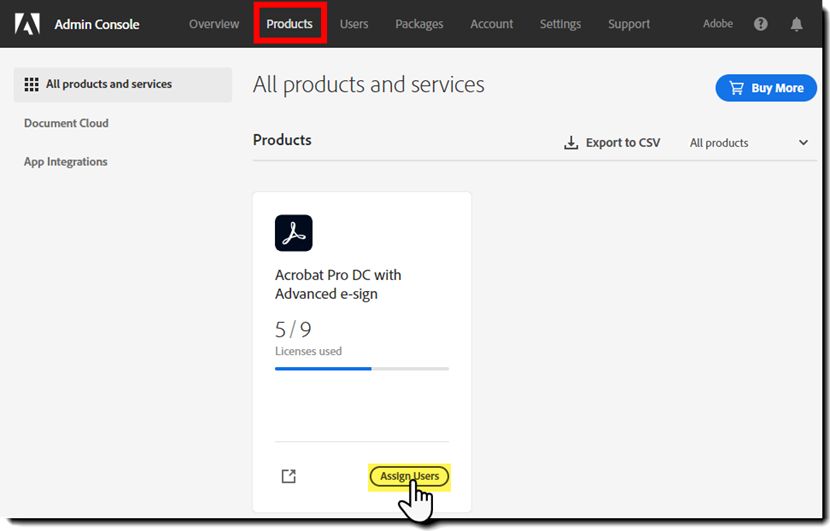The height and width of the screenshot is (531, 830).
Task: Click the Export to CSV link
Action: pos(622,143)
